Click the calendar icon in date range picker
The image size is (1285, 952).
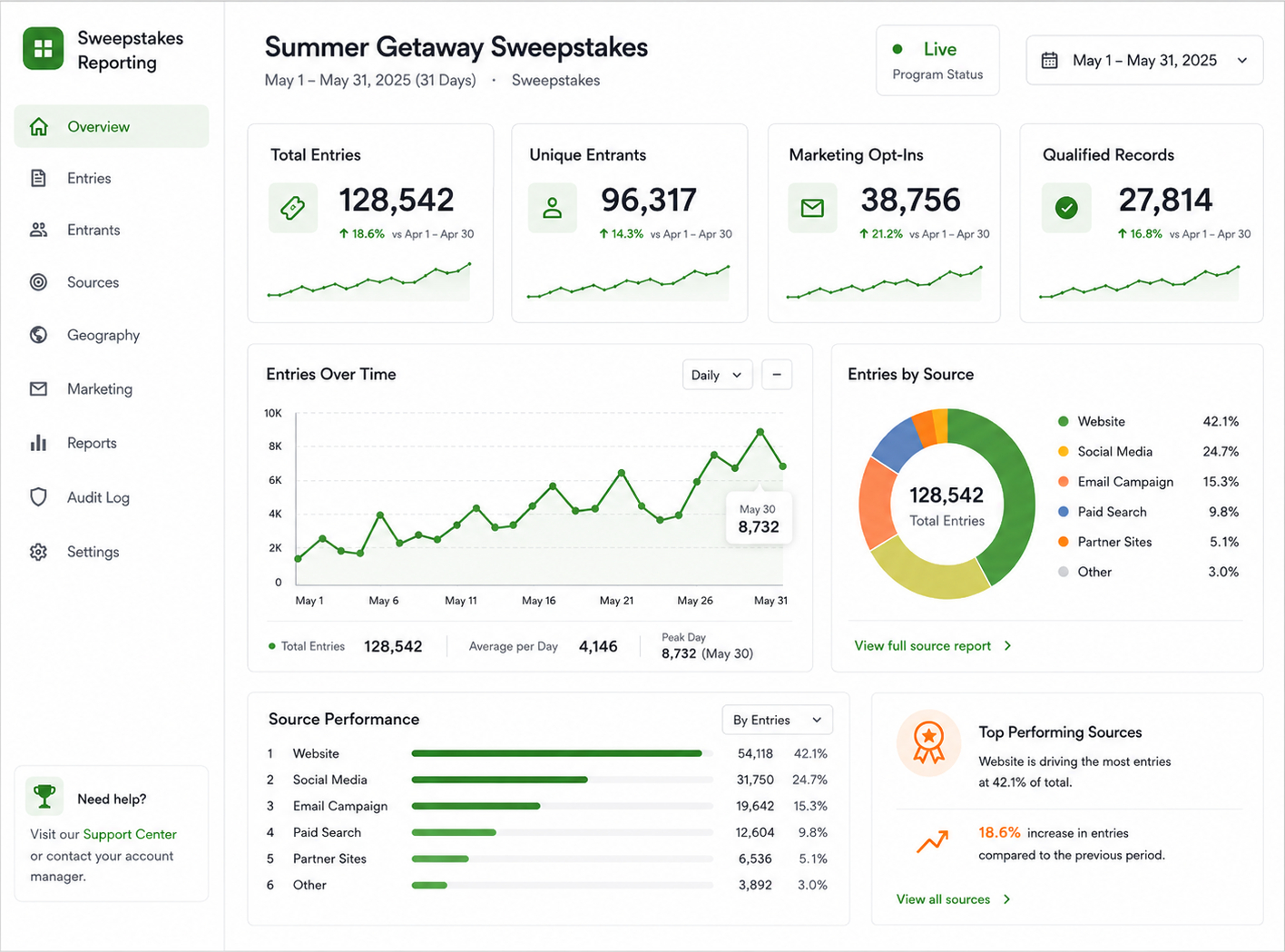click(x=1049, y=61)
